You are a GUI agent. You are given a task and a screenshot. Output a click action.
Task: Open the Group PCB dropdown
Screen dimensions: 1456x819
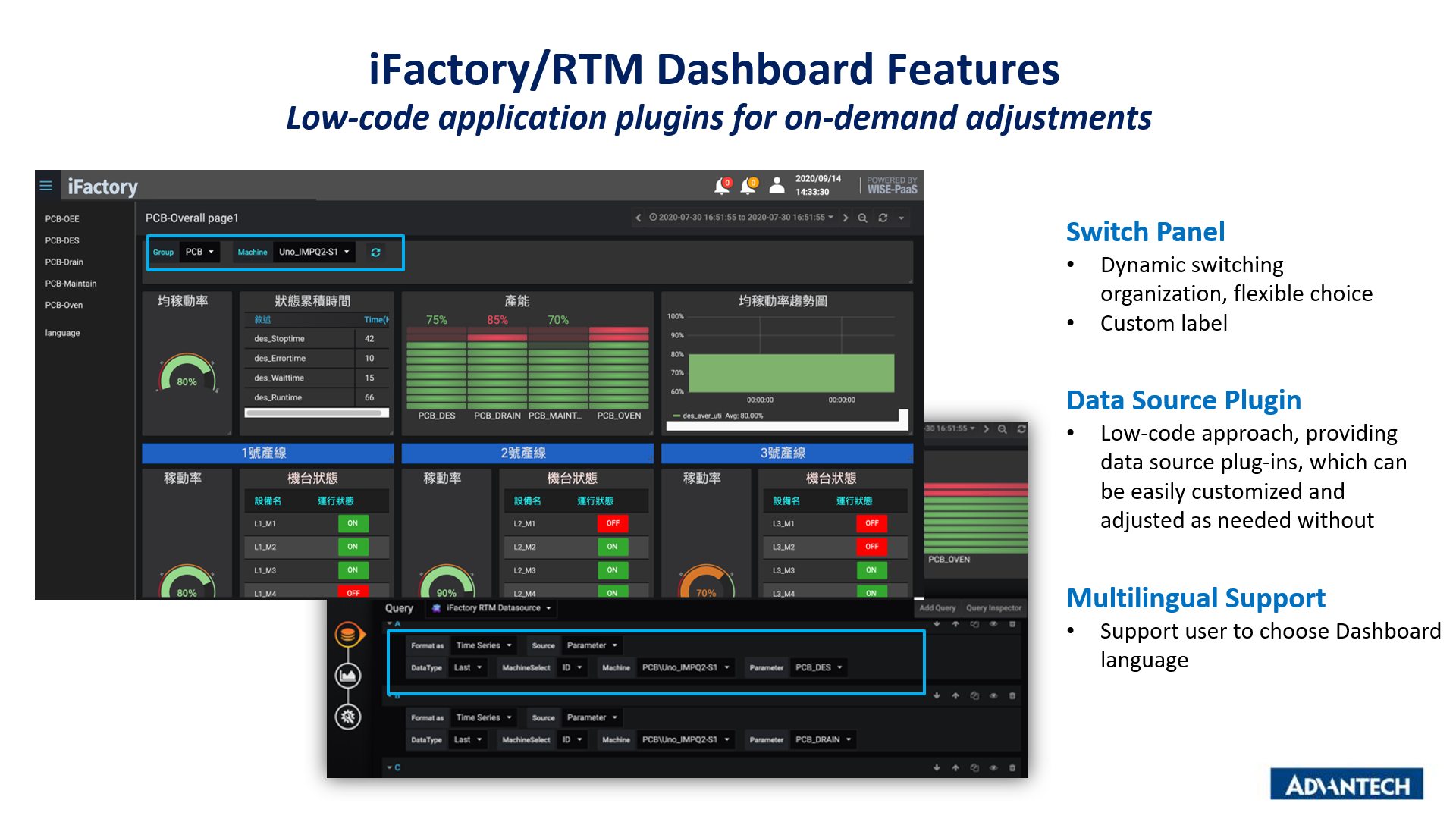(199, 253)
